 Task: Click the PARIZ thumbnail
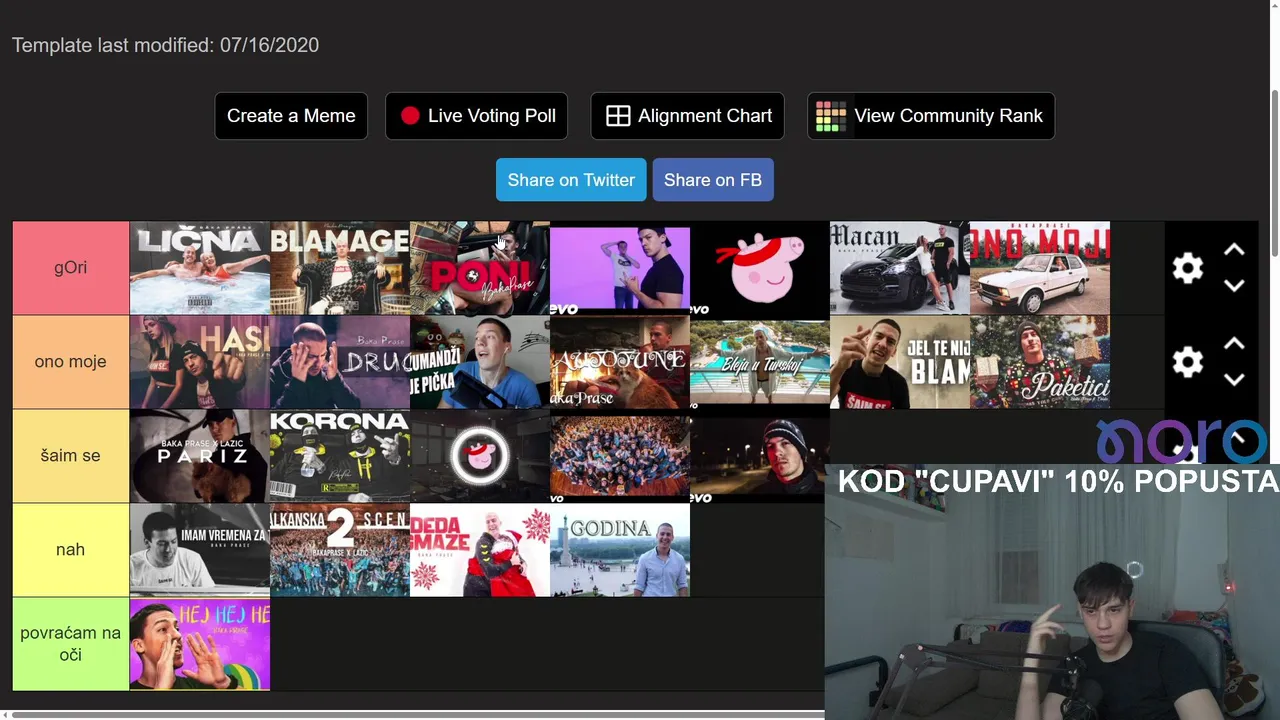coord(200,456)
